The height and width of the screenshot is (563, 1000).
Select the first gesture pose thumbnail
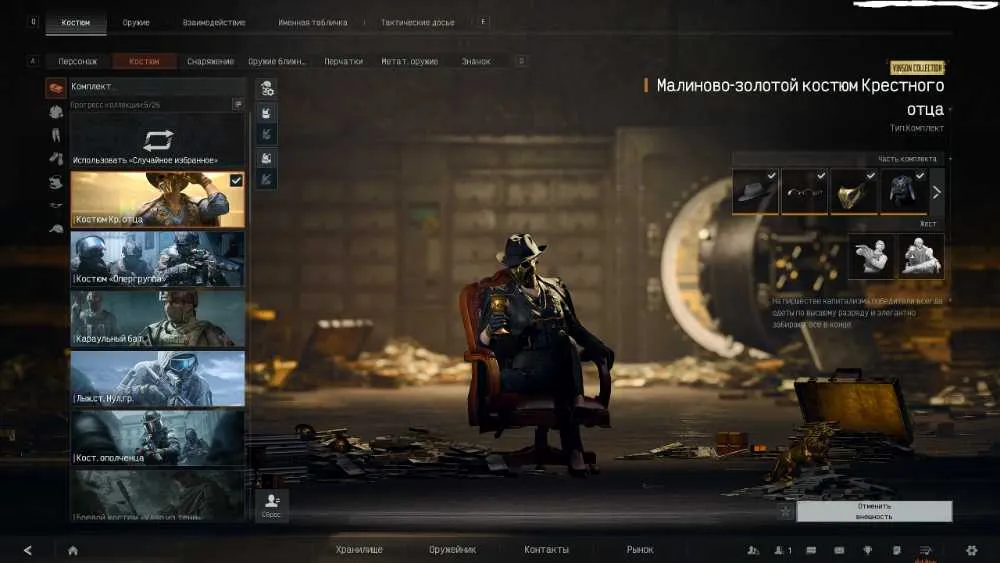tap(871, 256)
